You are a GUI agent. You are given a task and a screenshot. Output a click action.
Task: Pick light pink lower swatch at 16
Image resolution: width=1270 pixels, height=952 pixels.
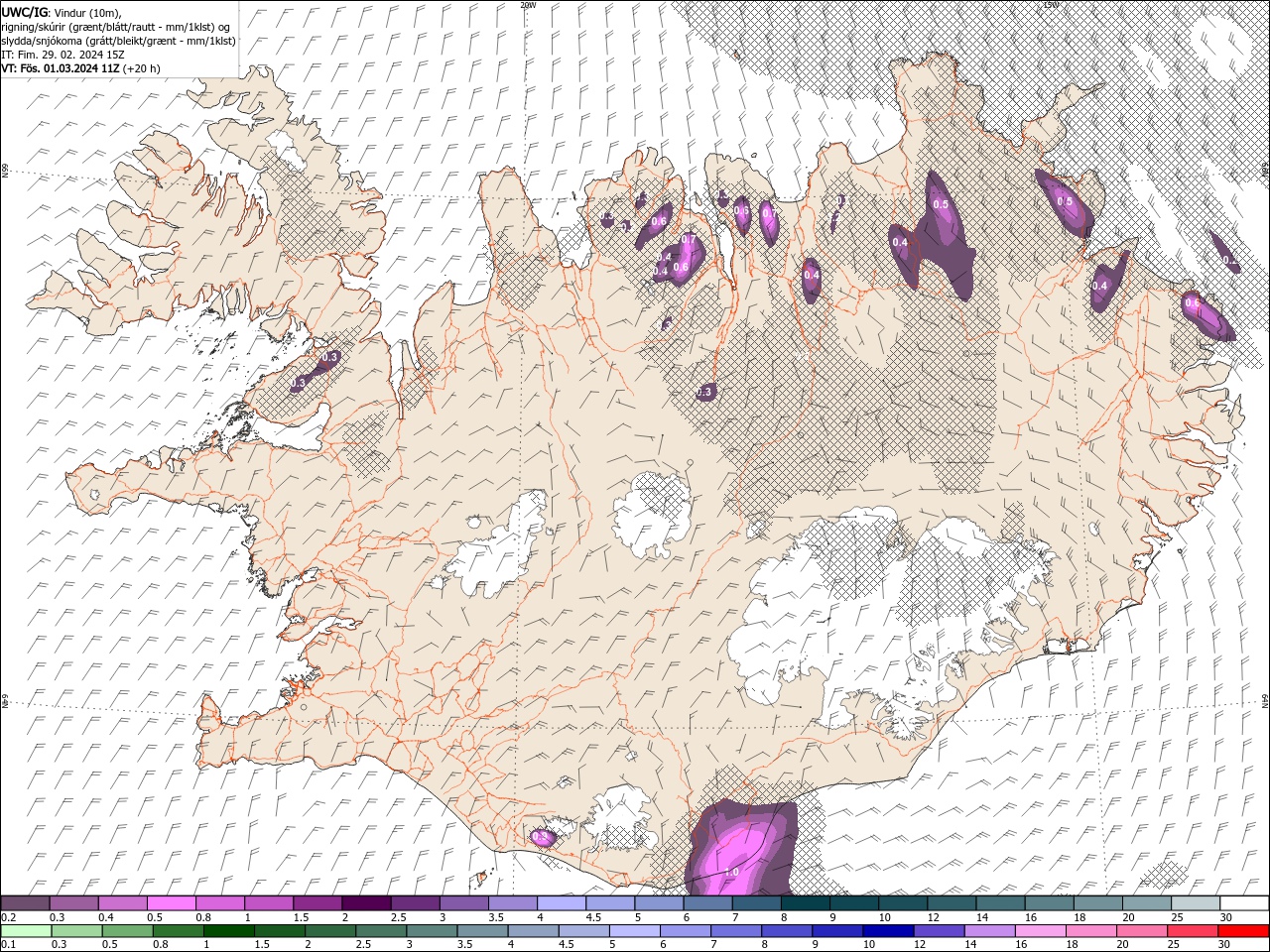1038,931
